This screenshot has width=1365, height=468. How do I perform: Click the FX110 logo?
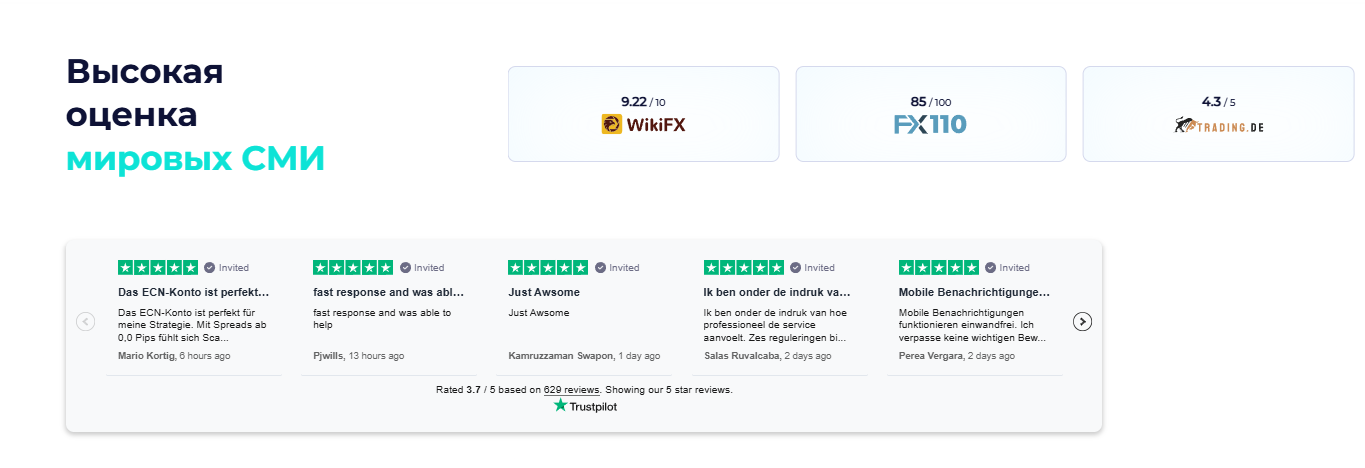(x=930, y=124)
